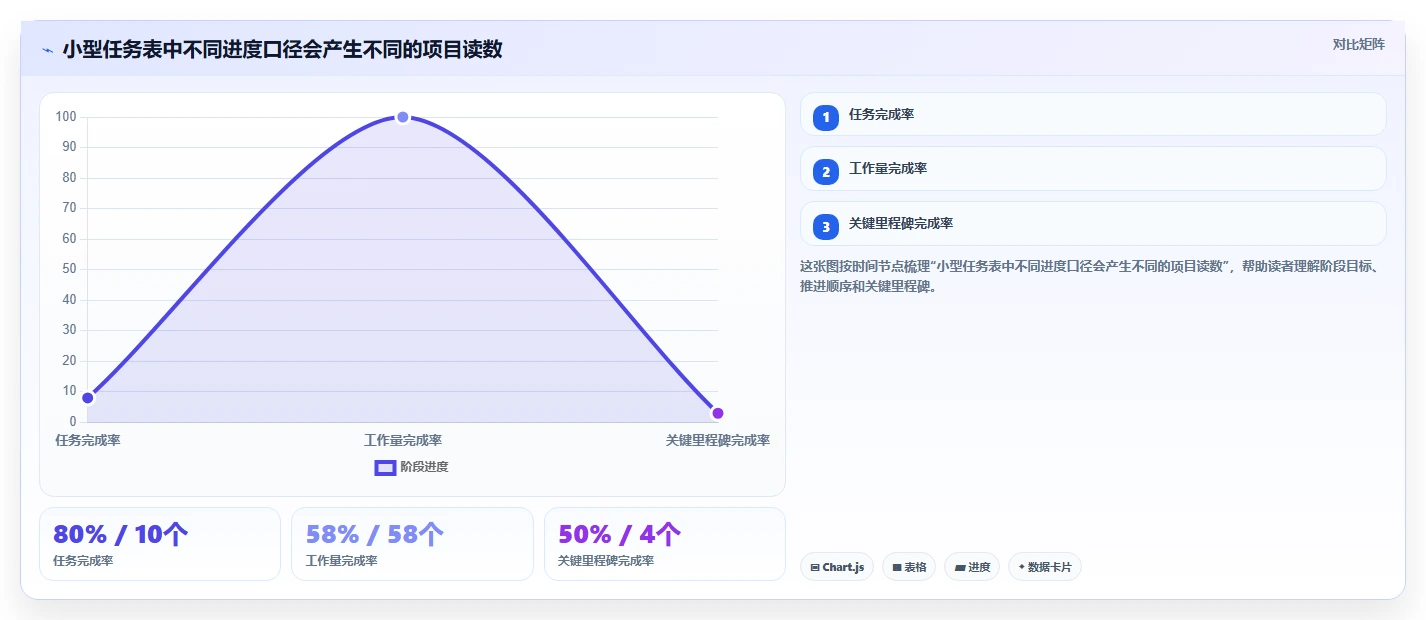This screenshot has height=620, width=1426.
Task: Open the 50% / 4个 stat card
Action: (x=665, y=544)
